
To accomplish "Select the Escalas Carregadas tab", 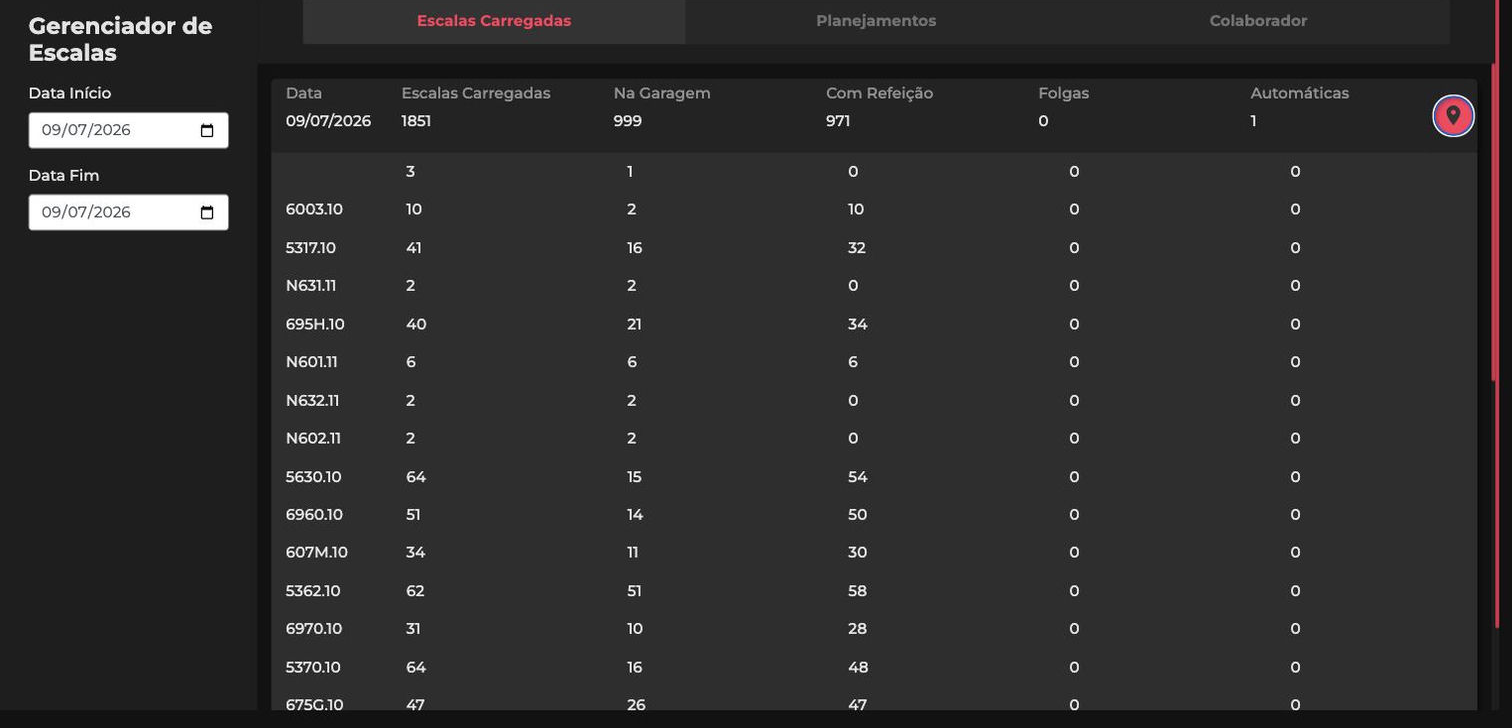I will (494, 21).
